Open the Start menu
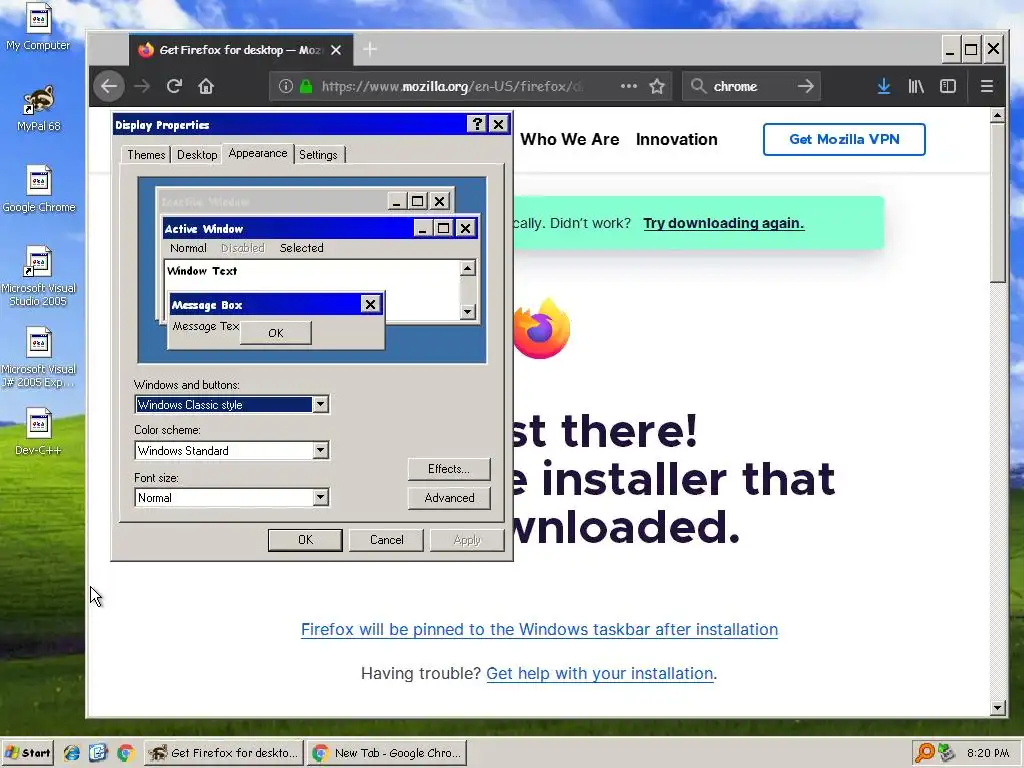 [x=28, y=753]
